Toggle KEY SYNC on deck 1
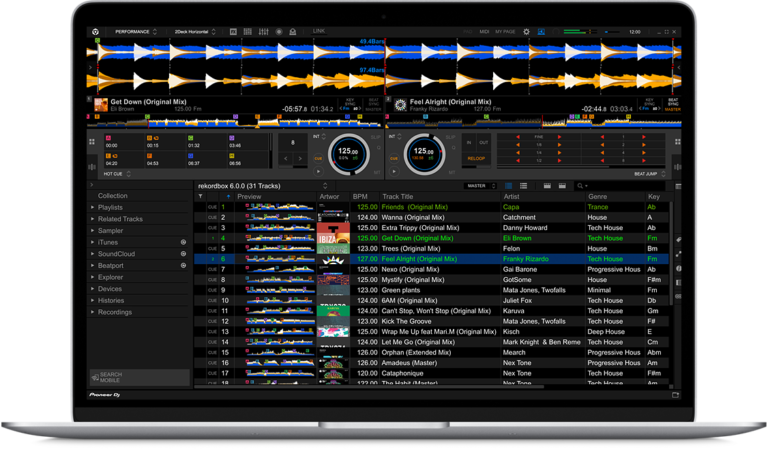The width and height of the screenshot is (768, 458). [x=350, y=102]
